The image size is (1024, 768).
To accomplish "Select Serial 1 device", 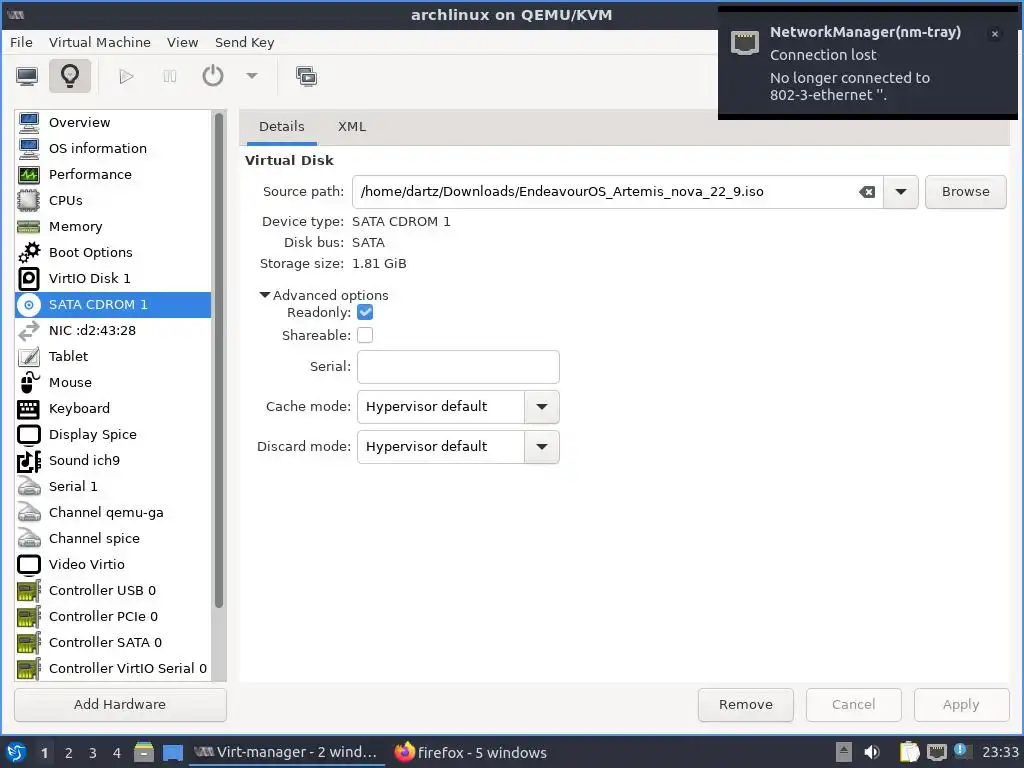I will pyautogui.click(x=113, y=487).
